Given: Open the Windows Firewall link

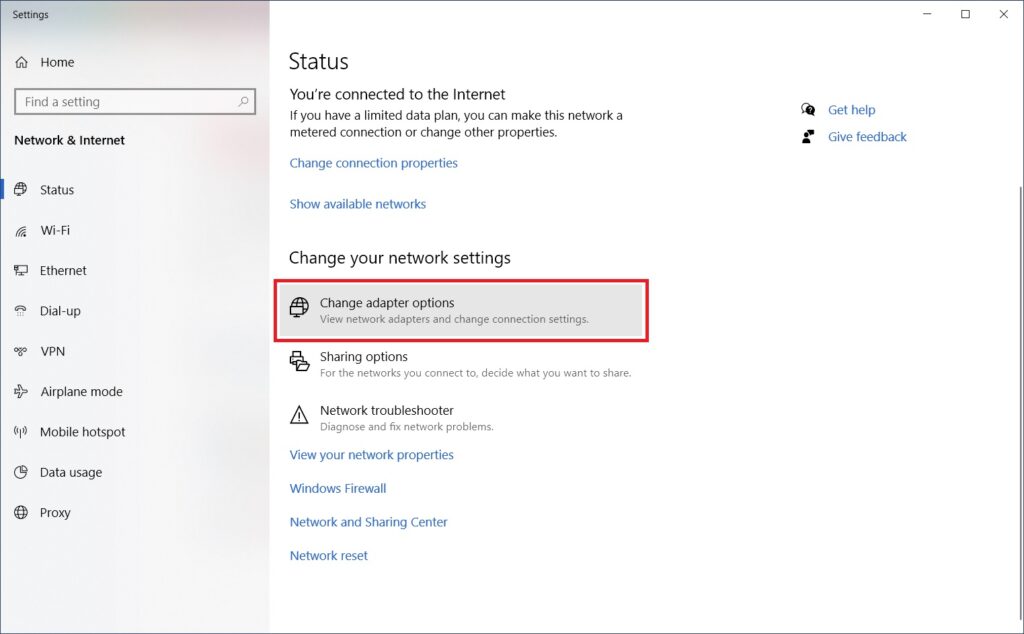Looking at the screenshot, I should (338, 488).
